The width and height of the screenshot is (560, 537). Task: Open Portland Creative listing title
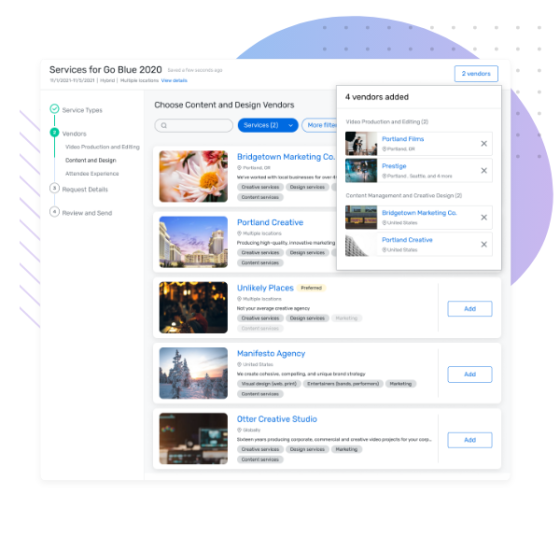270,222
